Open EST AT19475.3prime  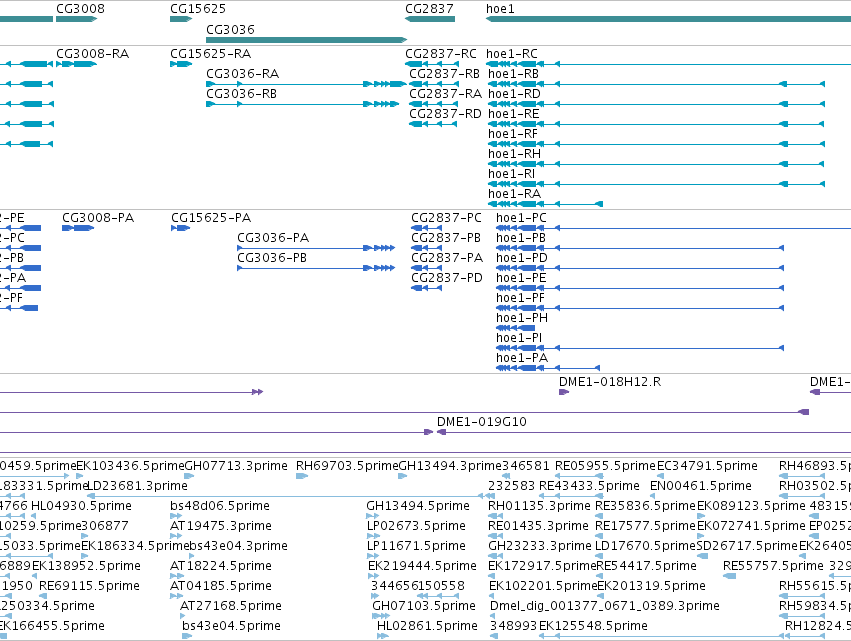(x=220, y=526)
